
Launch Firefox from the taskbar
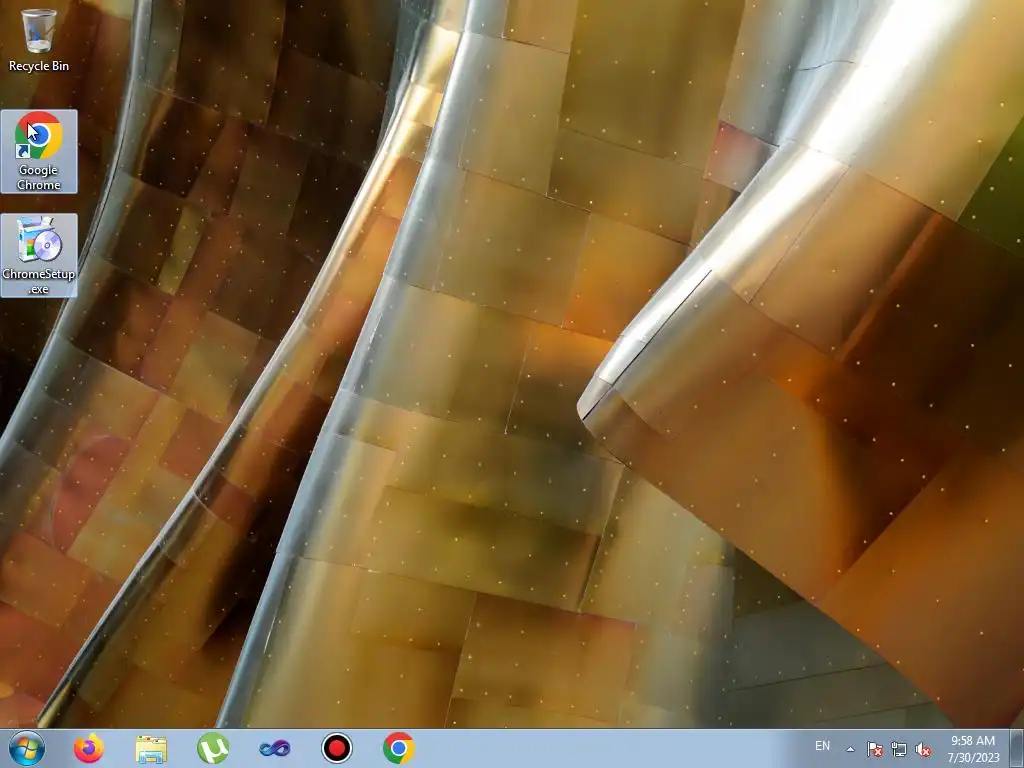89,748
